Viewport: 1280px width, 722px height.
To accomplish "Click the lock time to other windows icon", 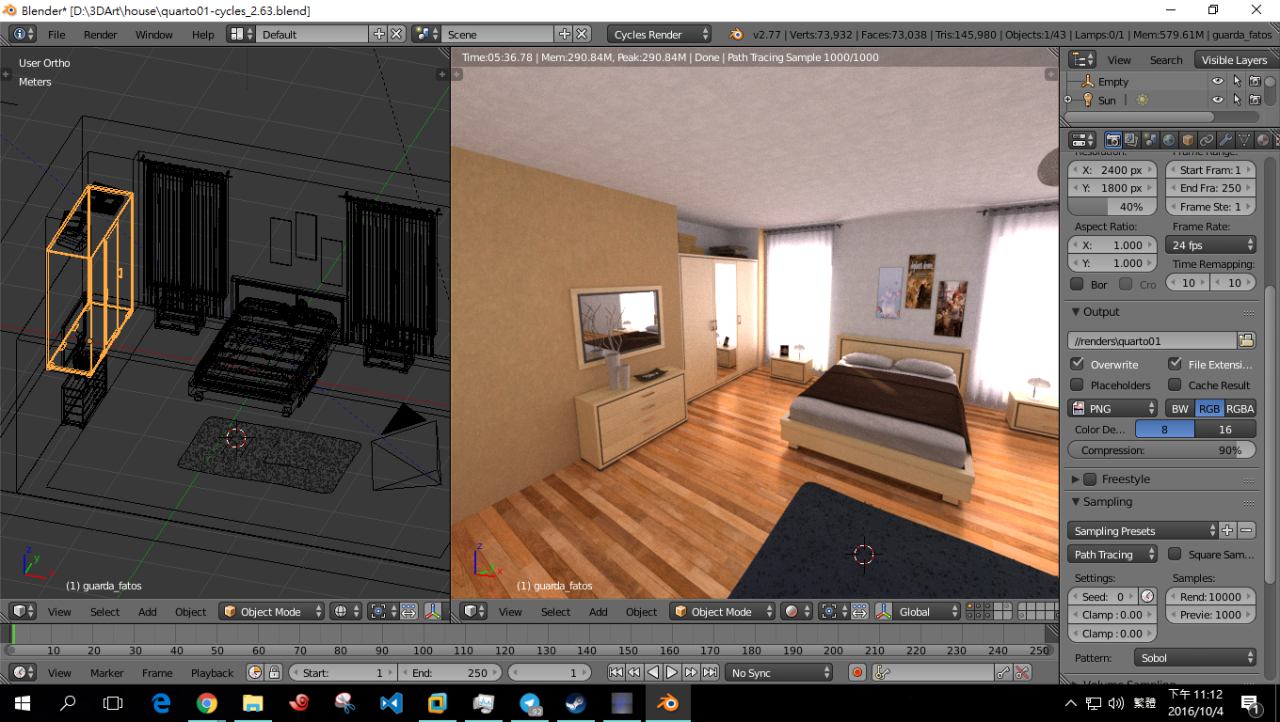I will click(275, 673).
